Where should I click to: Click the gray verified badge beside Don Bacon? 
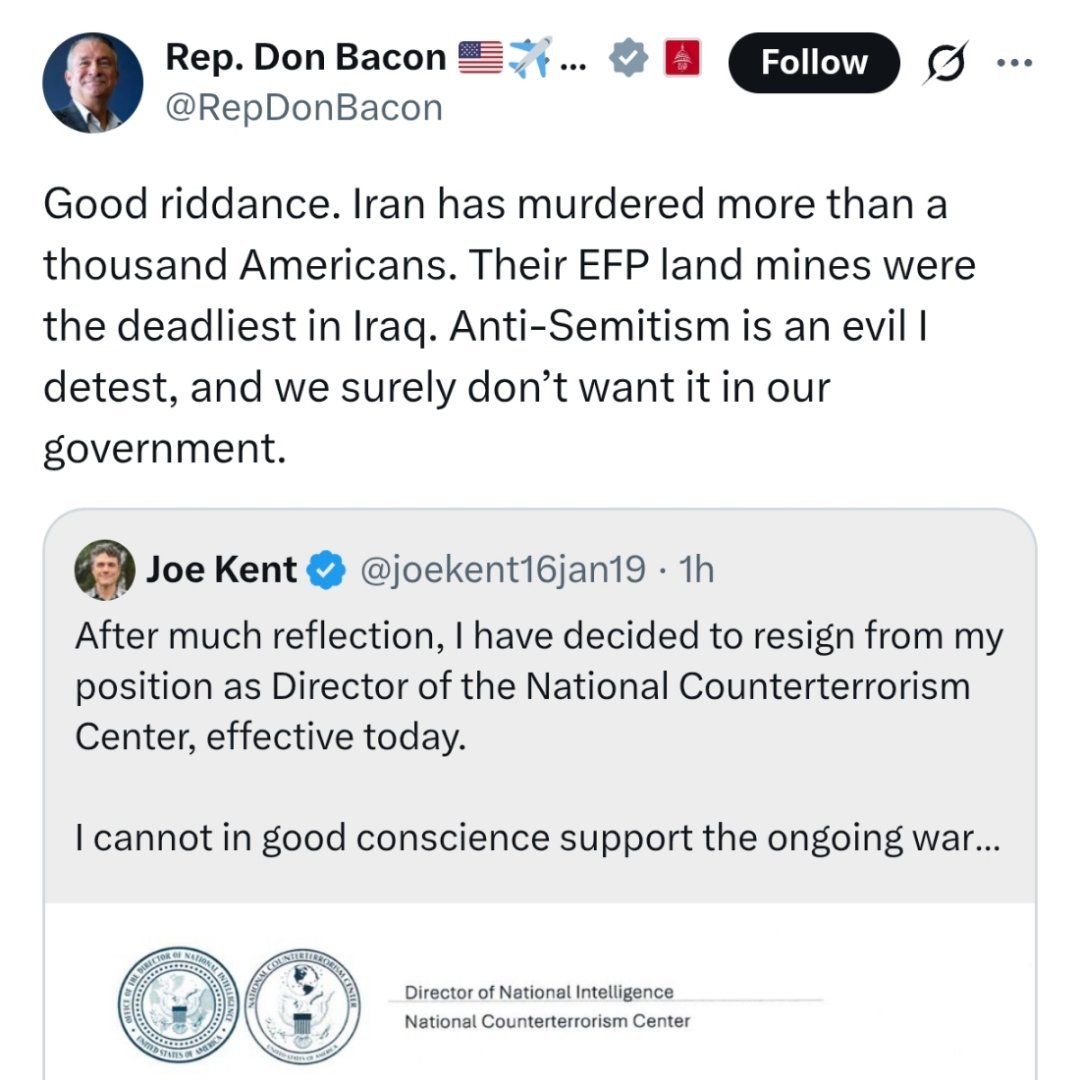625,61
